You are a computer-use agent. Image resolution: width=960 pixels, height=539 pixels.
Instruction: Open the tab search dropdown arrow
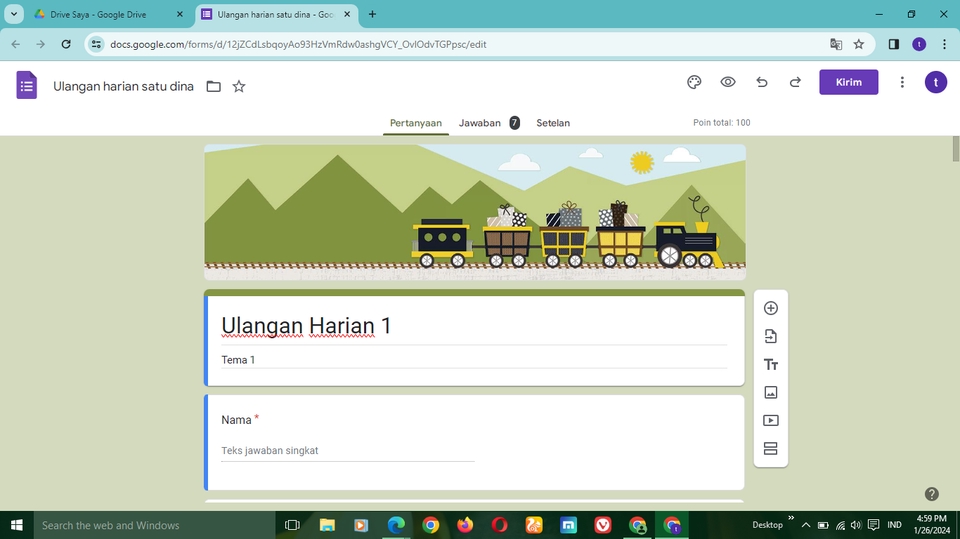13,14
